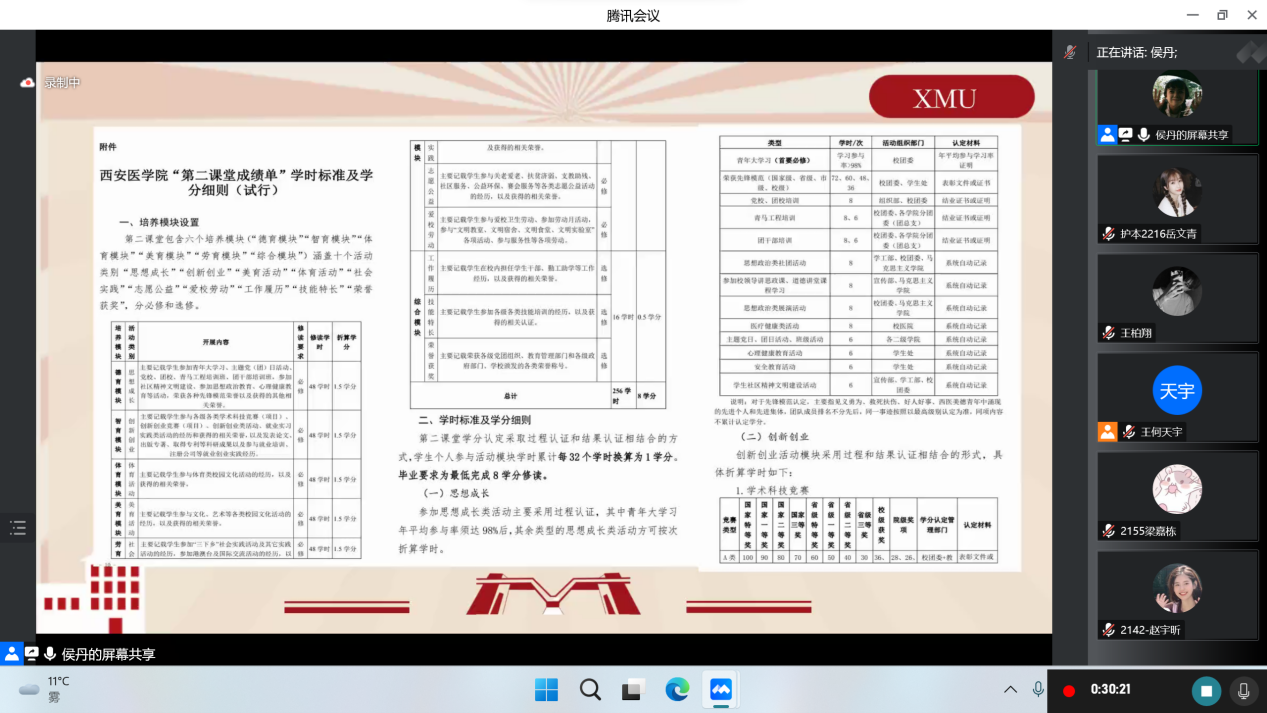Click the host icon on 侯丹's tile
The image size is (1267, 713).
click(1107, 135)
